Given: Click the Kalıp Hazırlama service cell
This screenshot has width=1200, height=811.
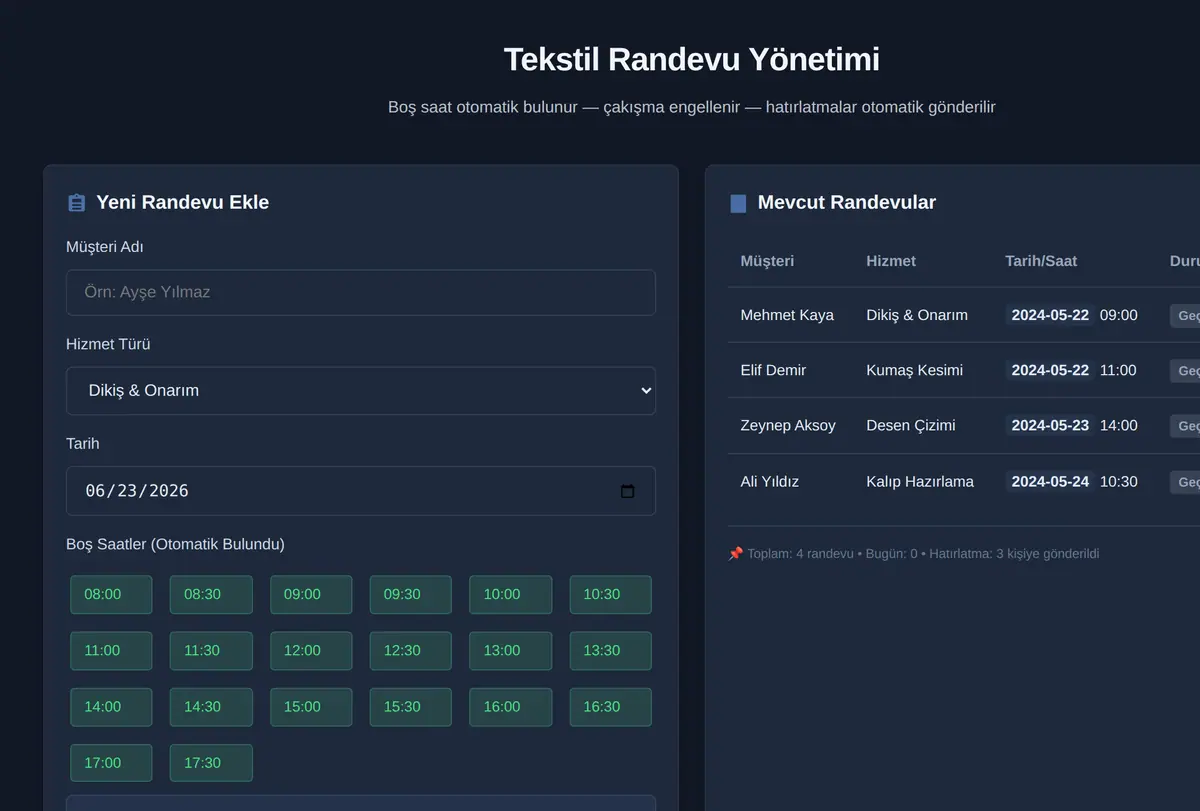Looking at the screenshot, I should click(x=920, y=481).
